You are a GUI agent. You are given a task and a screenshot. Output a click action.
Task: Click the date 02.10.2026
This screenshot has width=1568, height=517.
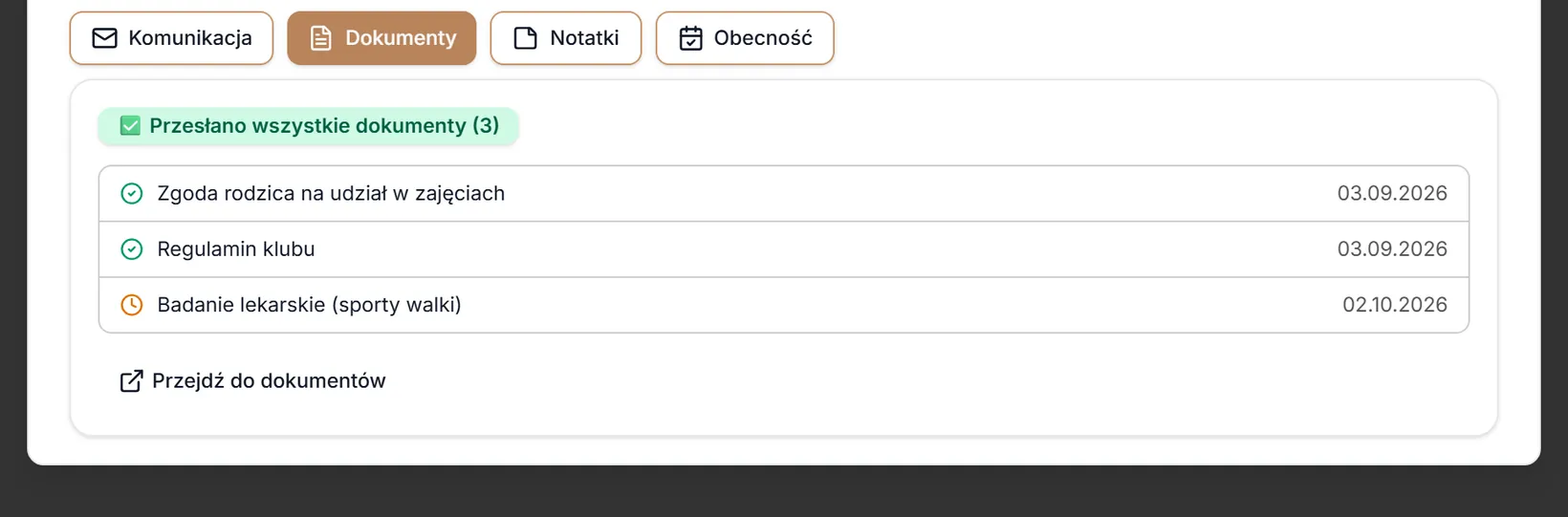coord(1395,305)
